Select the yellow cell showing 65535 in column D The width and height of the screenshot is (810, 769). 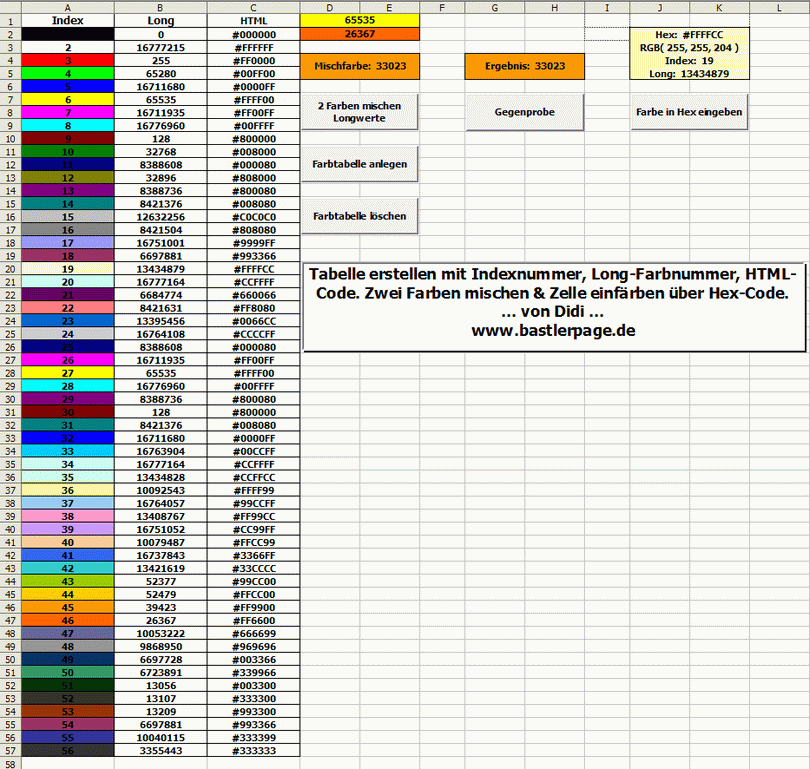[360, 20]
